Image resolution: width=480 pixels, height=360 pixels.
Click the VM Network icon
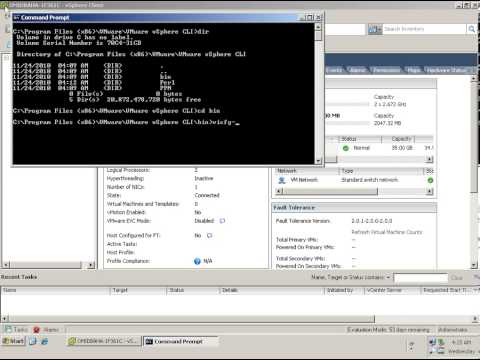[x=282, y=180]
